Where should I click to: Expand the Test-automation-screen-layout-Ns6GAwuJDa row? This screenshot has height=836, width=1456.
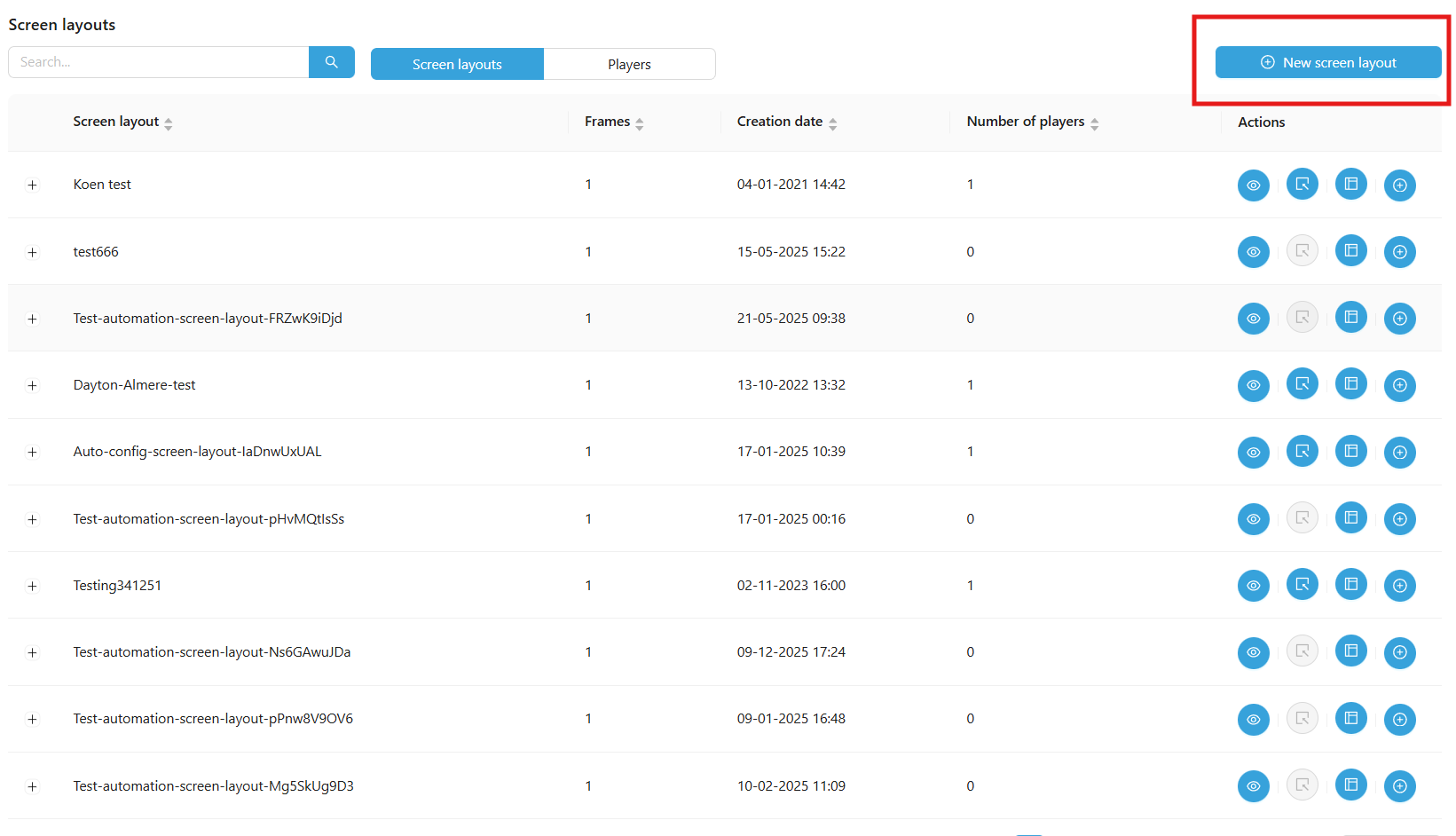click(x=33, y=652)
